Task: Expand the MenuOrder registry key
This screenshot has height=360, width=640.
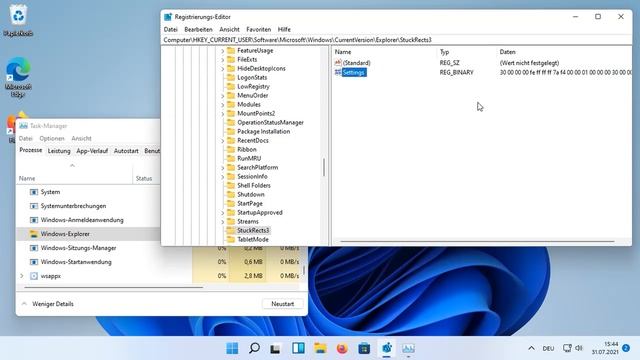Action: (x=222, y=96)
